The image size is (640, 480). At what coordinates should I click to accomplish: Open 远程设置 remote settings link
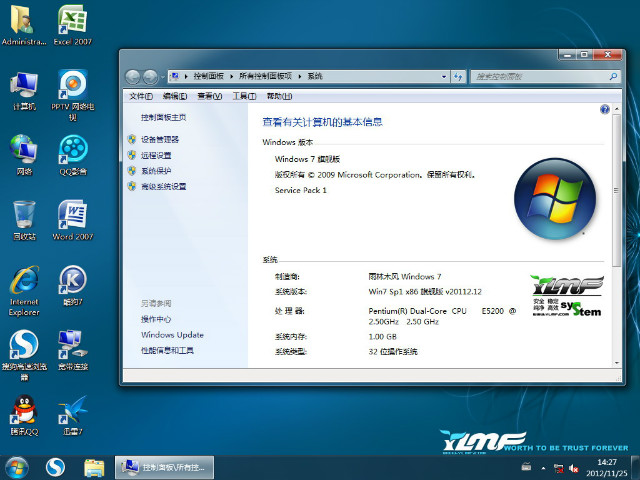(x=156, y=156)
